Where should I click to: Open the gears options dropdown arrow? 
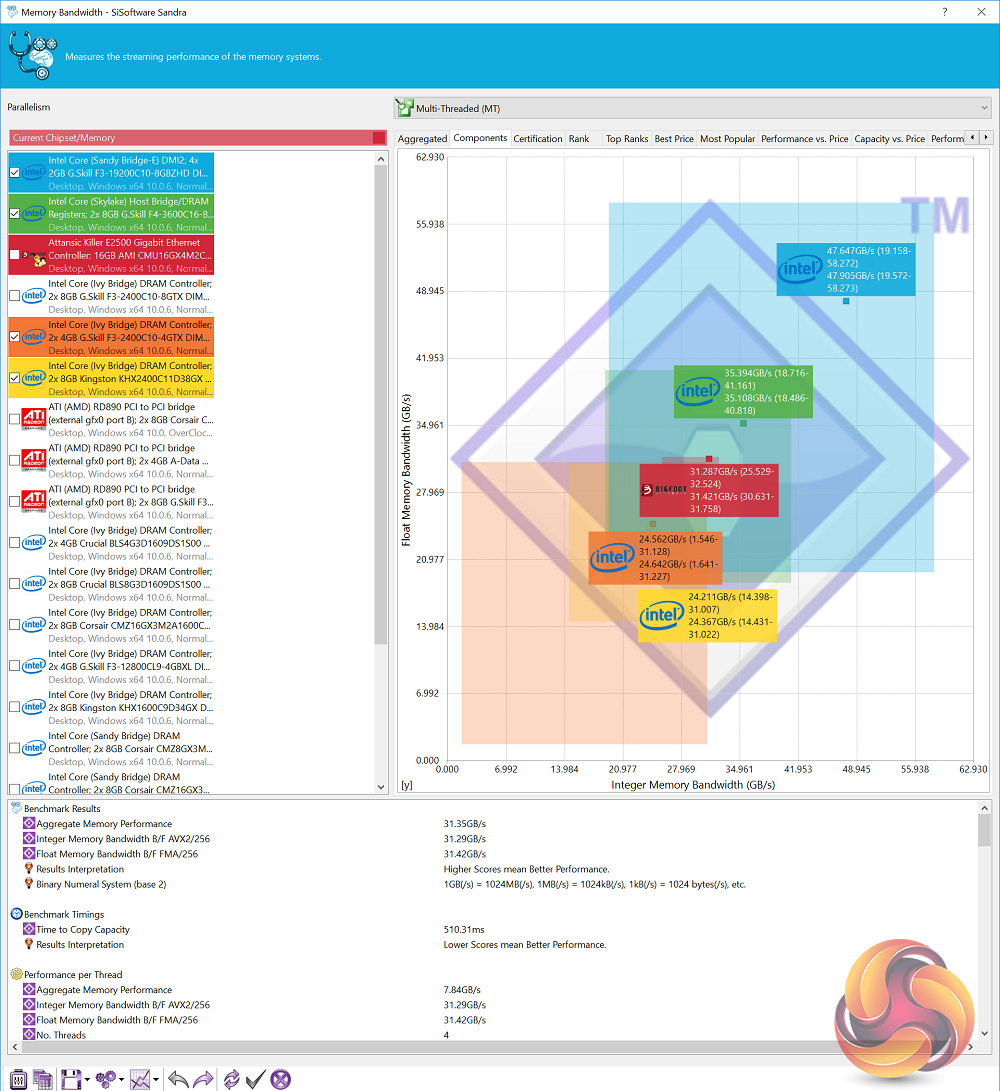pyautogui.click(x=121, y=1080)
